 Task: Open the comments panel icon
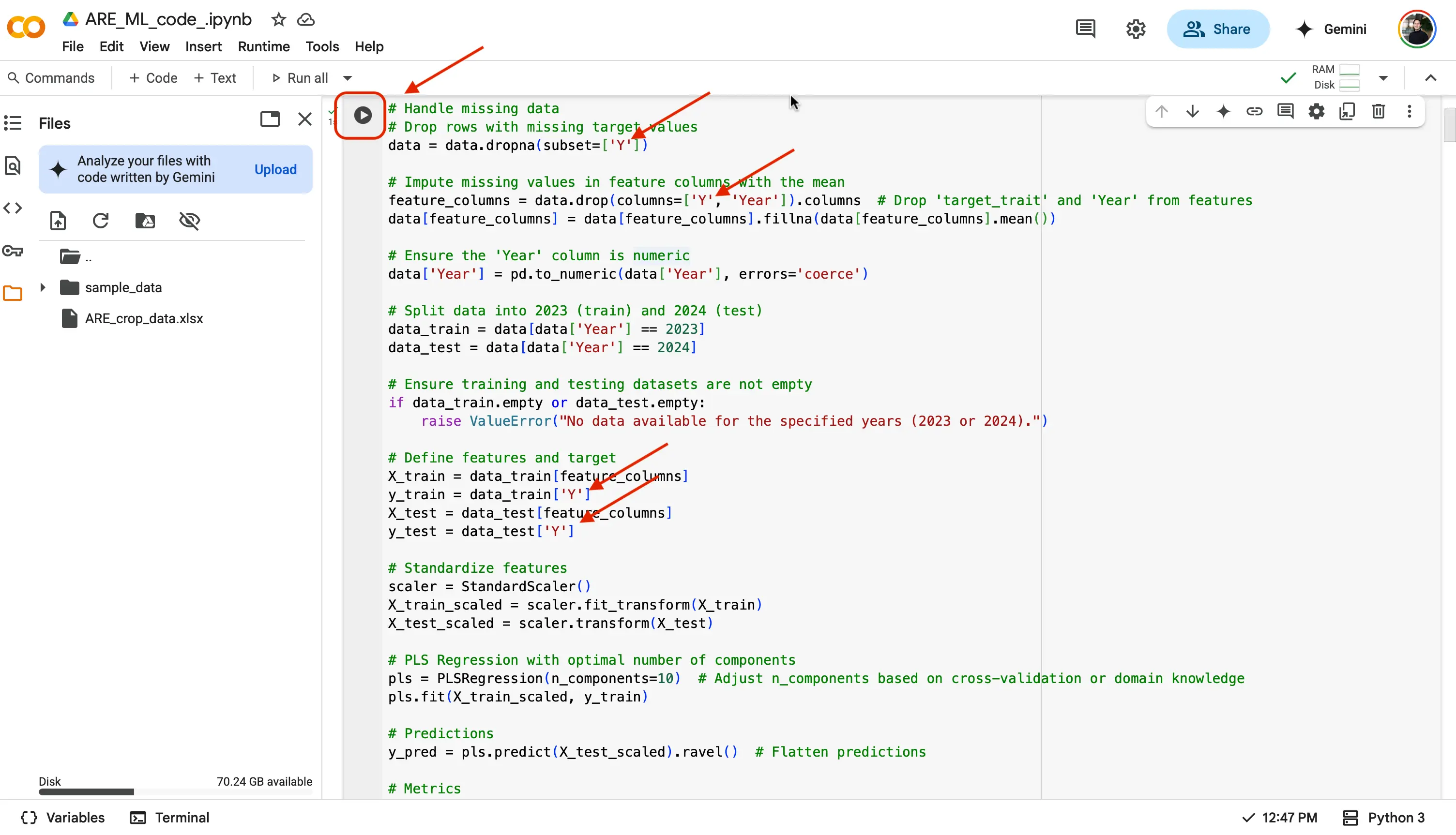click(x=1085, y=29)
